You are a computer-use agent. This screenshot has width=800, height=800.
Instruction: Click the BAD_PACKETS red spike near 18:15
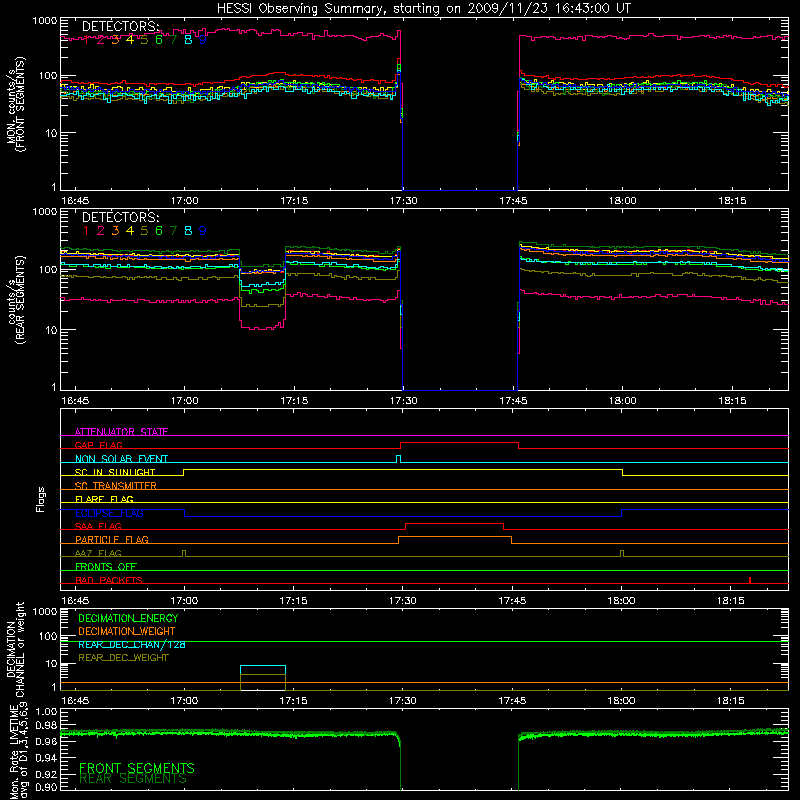749,580
